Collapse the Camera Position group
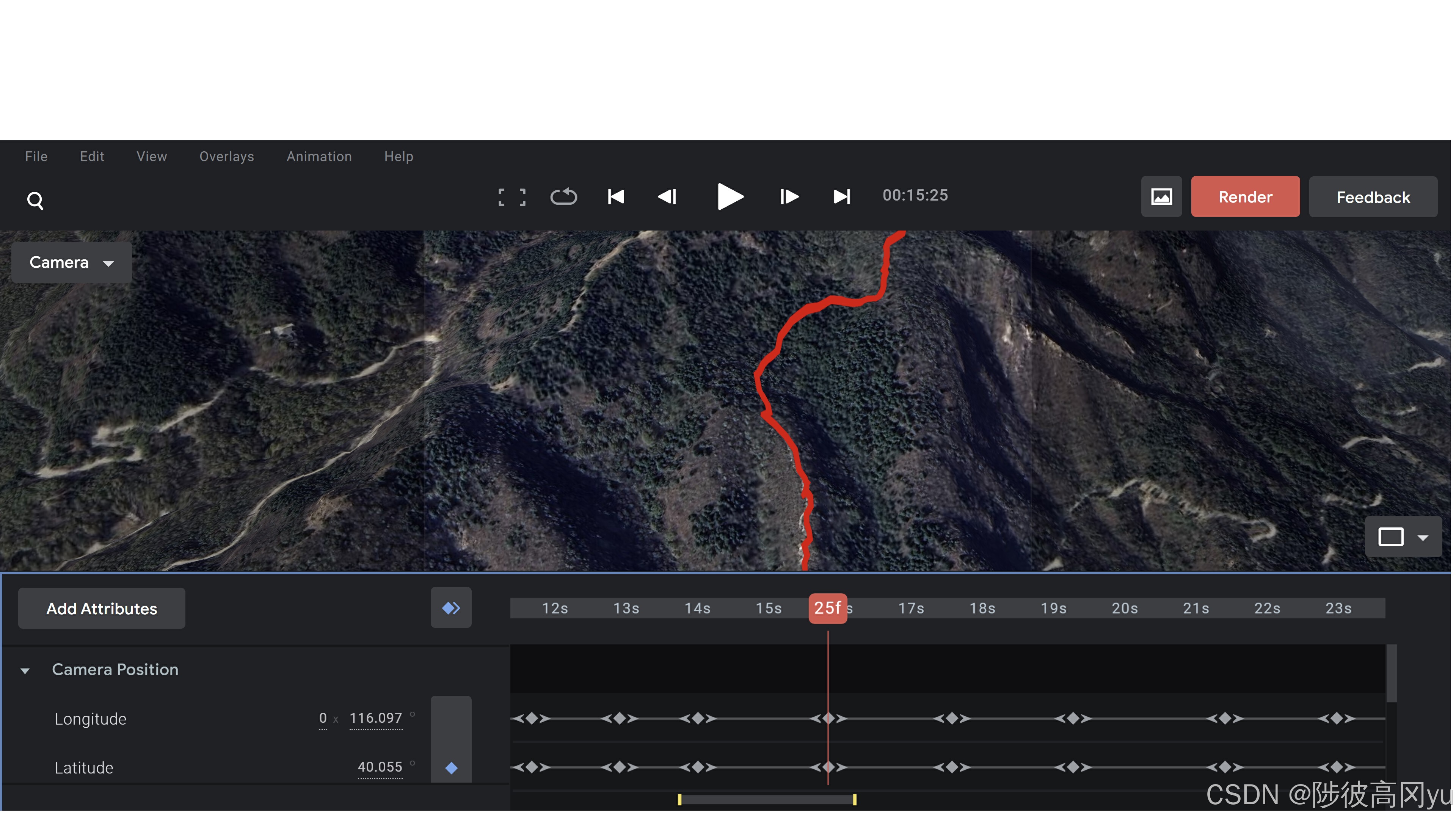Image resolution: width=1456 pixels, height=819 pixels. 25,671
